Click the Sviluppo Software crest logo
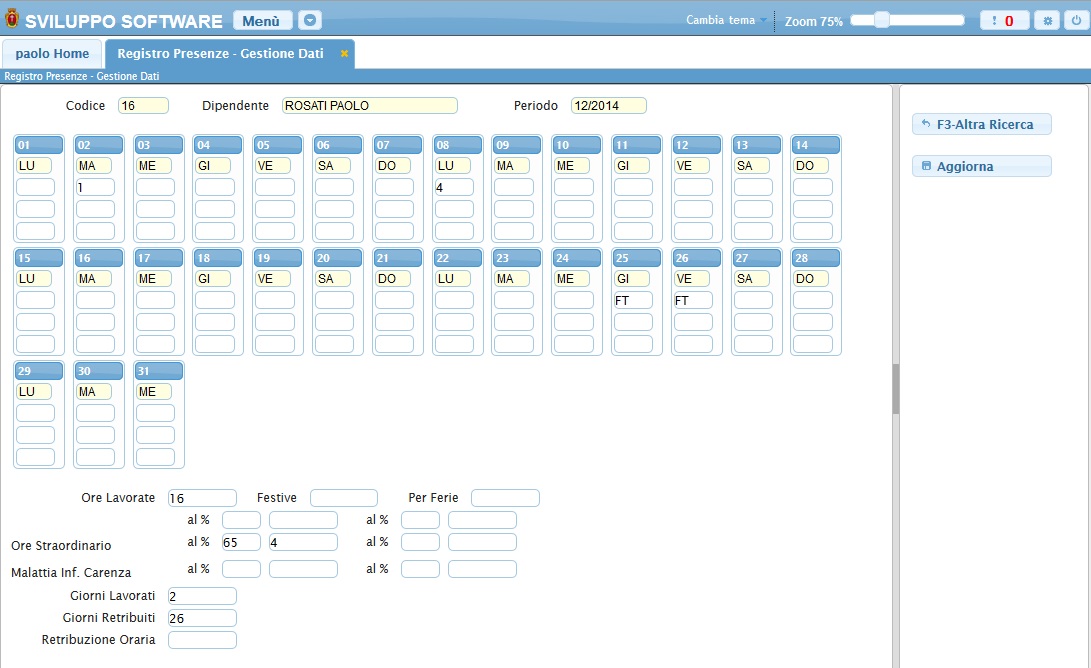This screenshot has height=668, width=1091. (12, 20)
